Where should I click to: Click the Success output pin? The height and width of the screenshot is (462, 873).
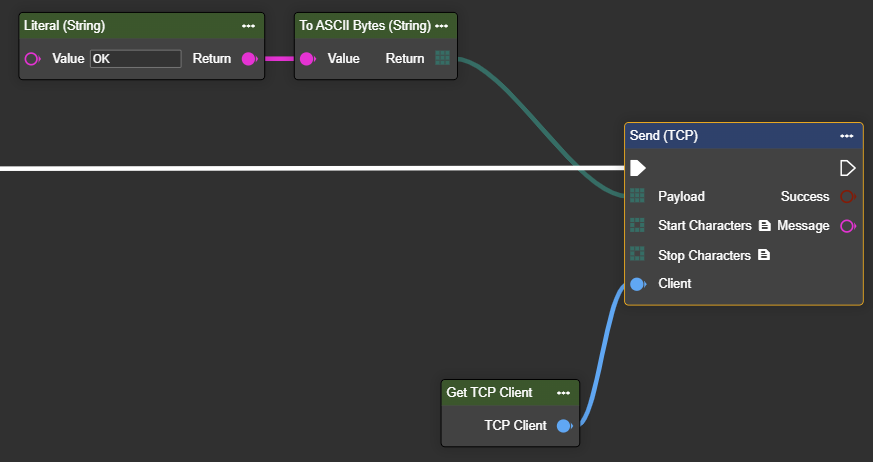pos(848,197)
